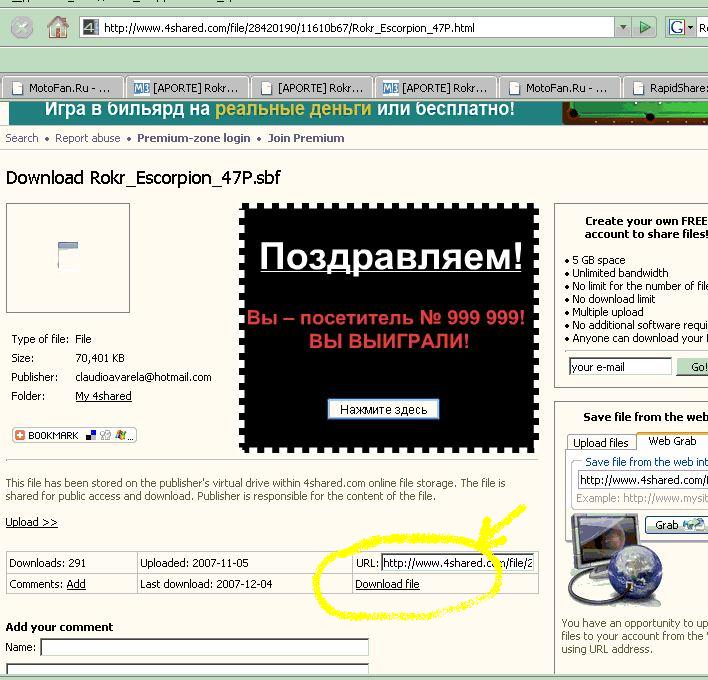This screenshot has width=708, height=680.
Task: Open the My 4shared folder link
Action: click(x=103, y=396)
